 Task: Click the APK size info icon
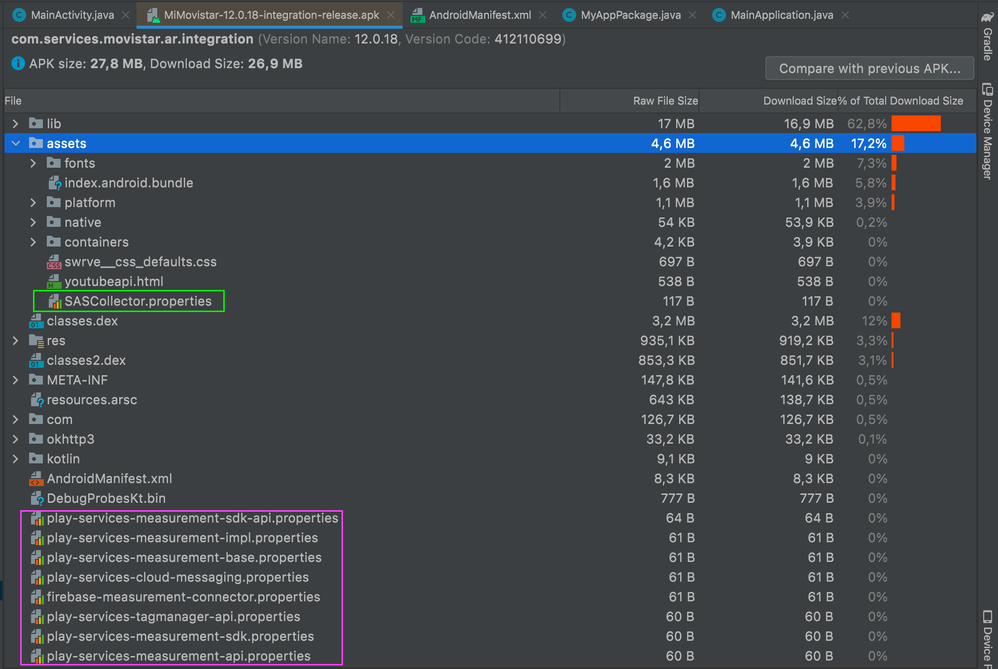pyautogui.click(x=19, y=64)
